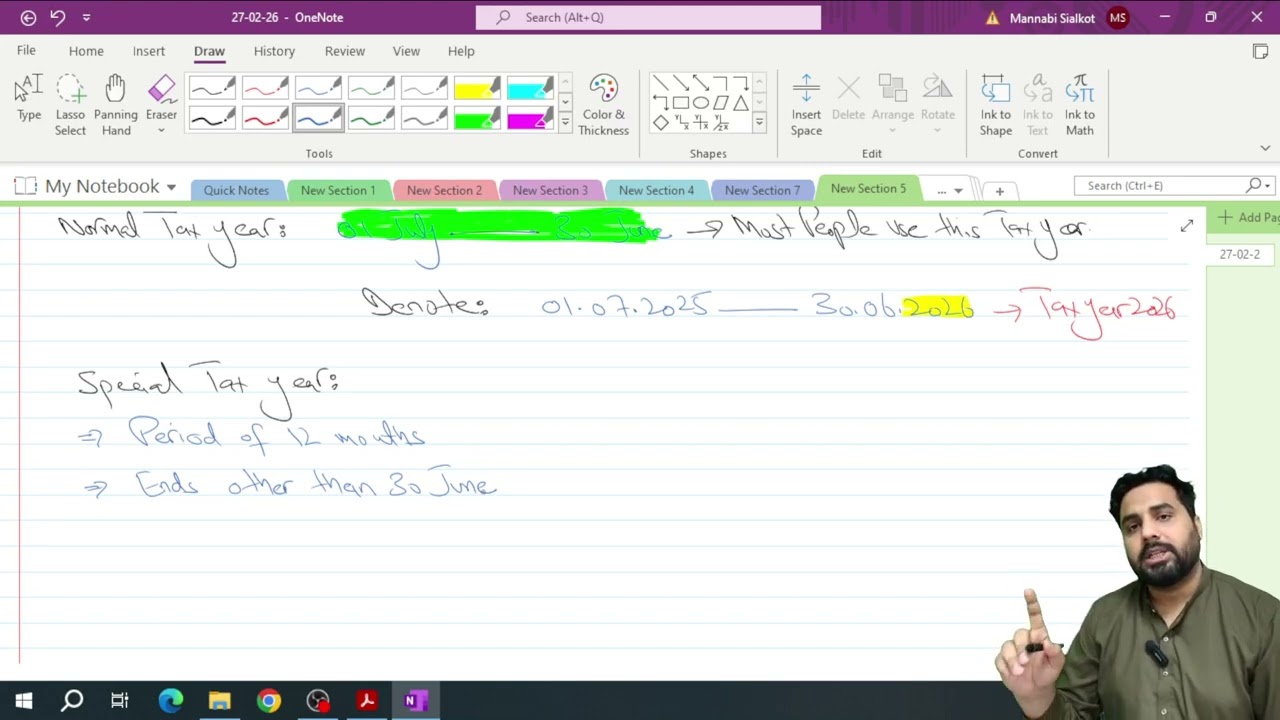The image size is (1280, 720).
Task: Toggle full page view expand arrow
Action: (x=1186, y=227)
